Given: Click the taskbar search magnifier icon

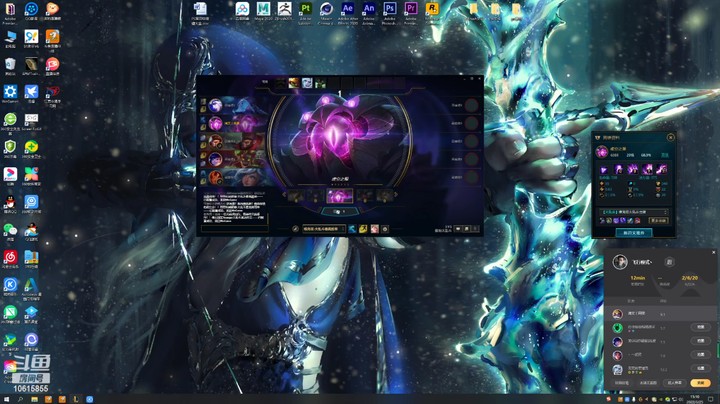Looking at the screenshot, I should (20, 399).
